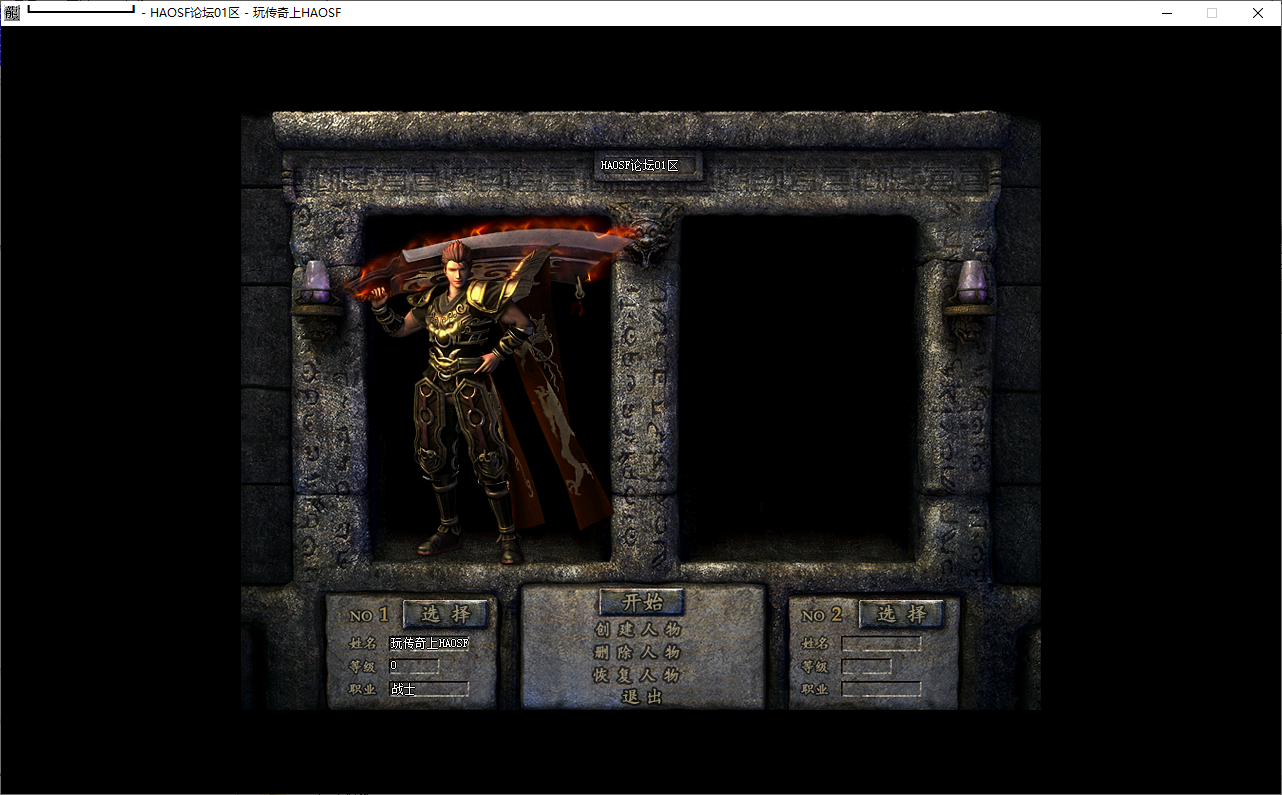
Task: Click the 开始 (Start) button
Action: (x=642, y=602)
